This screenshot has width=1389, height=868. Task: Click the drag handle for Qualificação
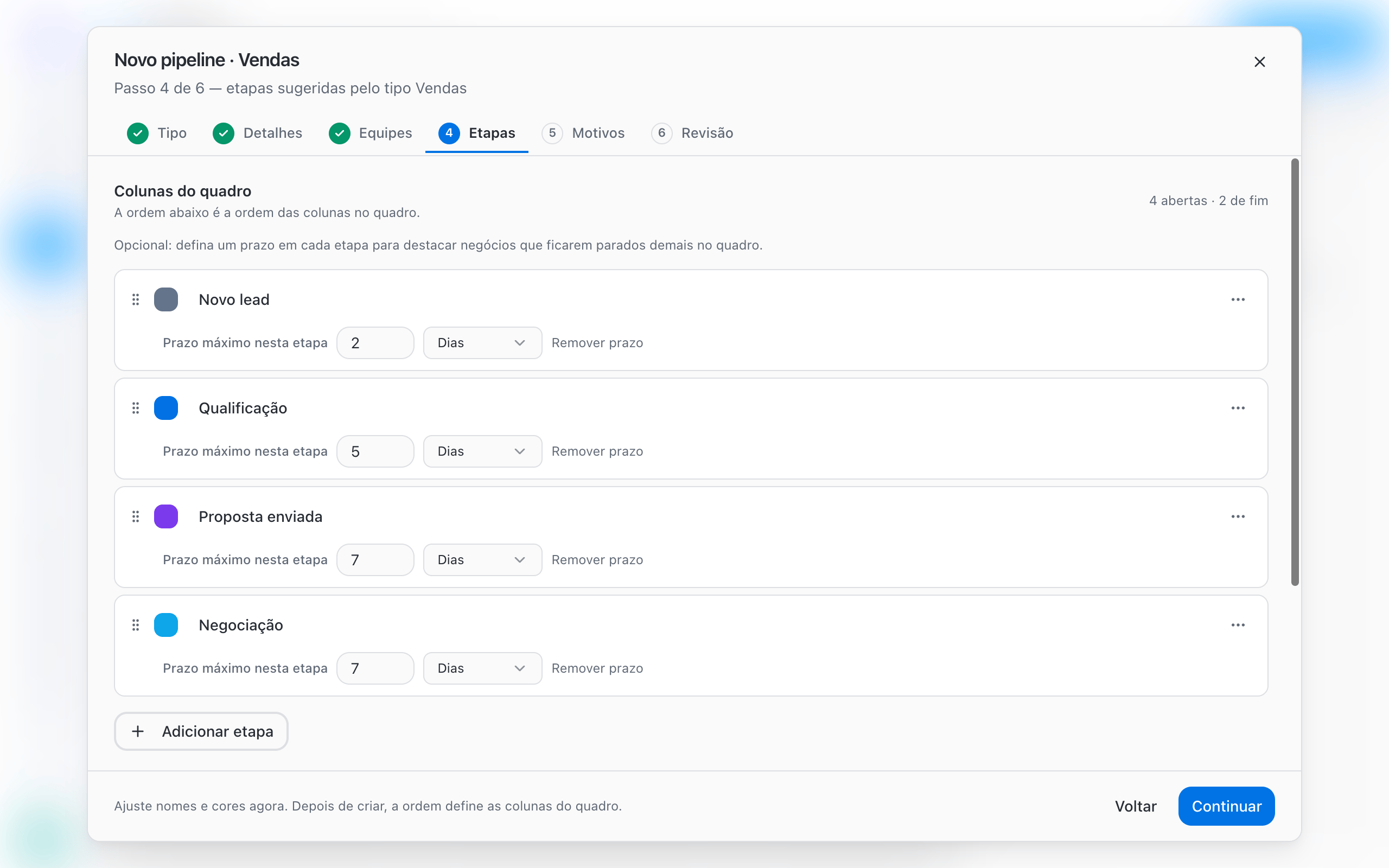[136, 408]
